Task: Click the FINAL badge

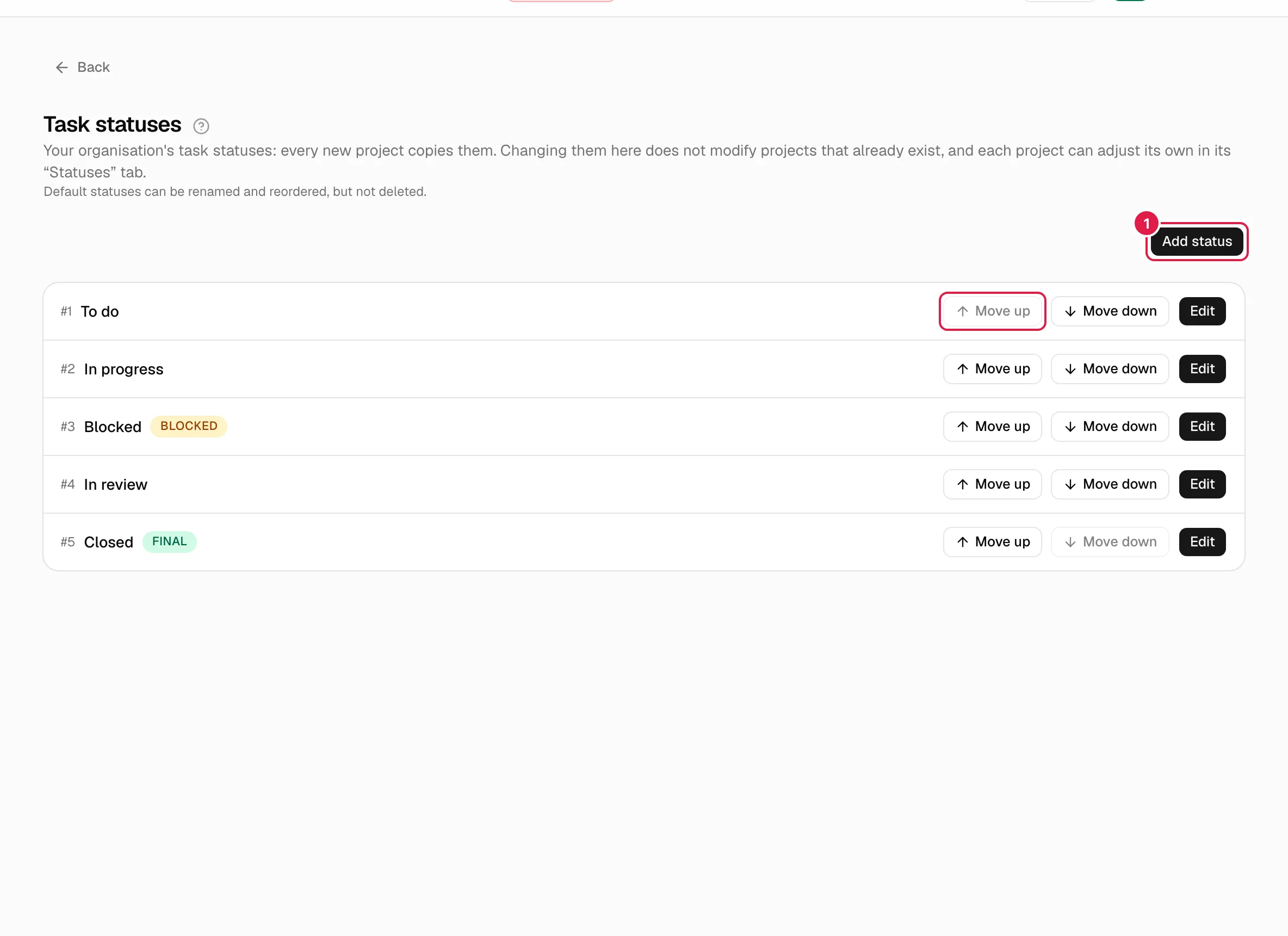Action: point(169,541)
